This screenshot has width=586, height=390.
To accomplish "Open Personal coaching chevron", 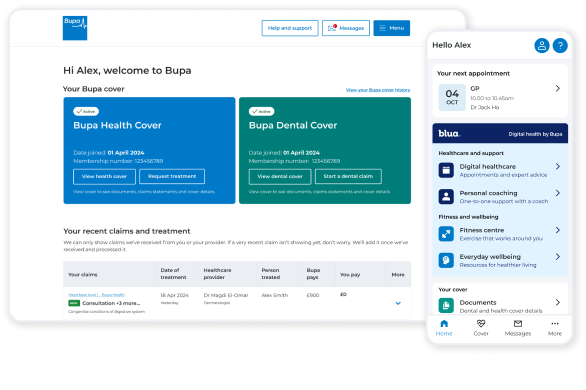I will point(558,193).
